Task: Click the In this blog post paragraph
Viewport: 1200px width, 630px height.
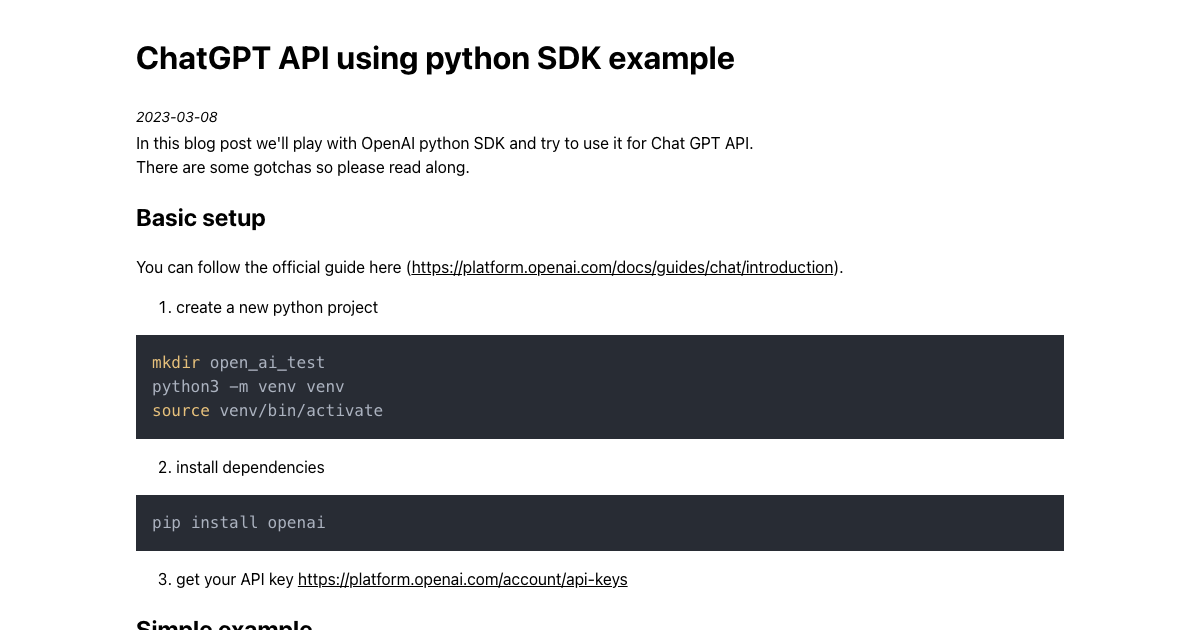Action: pos(445,143)
